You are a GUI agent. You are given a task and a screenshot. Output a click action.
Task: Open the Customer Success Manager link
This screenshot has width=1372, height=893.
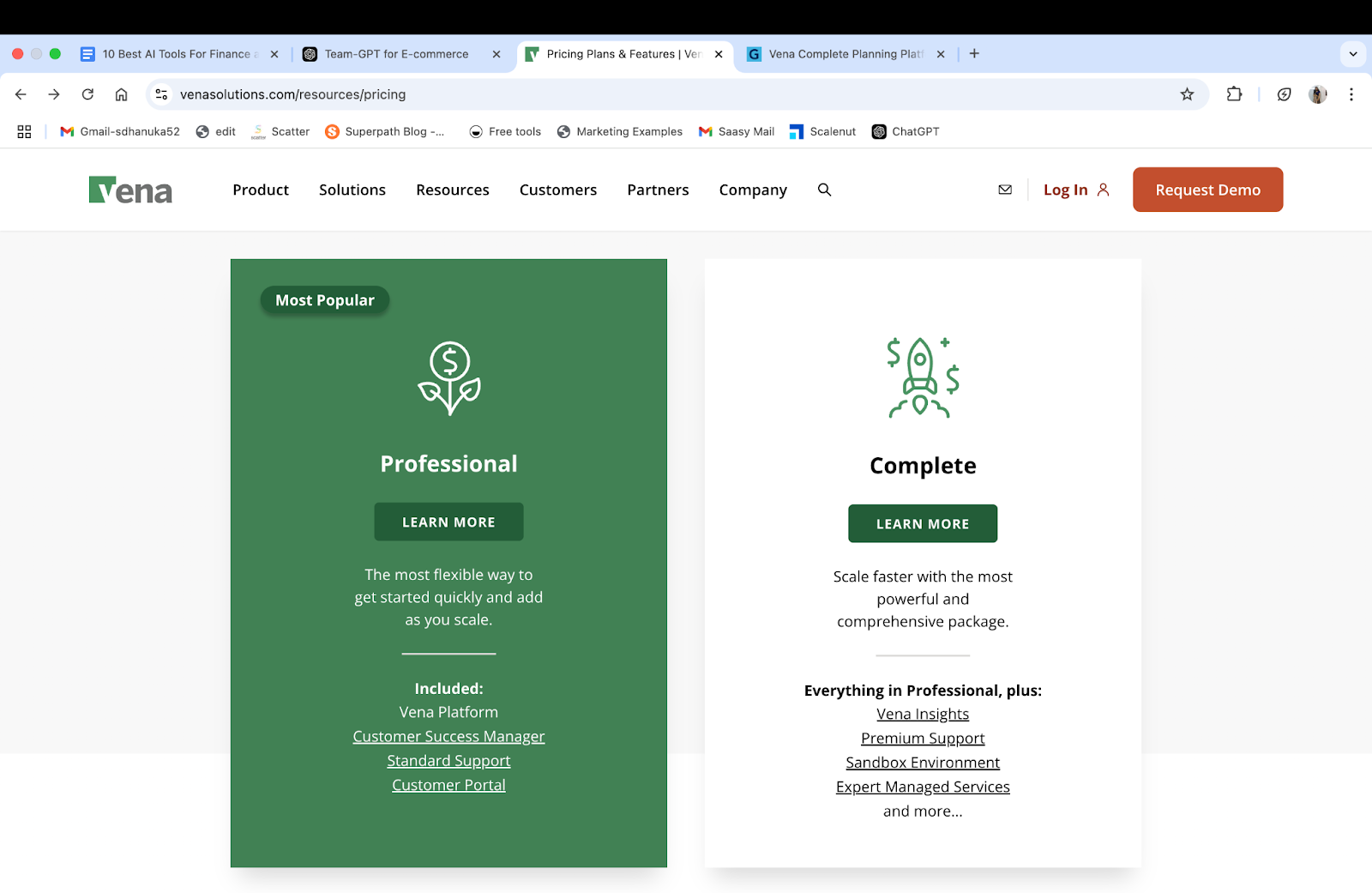(x=448, y=736)
